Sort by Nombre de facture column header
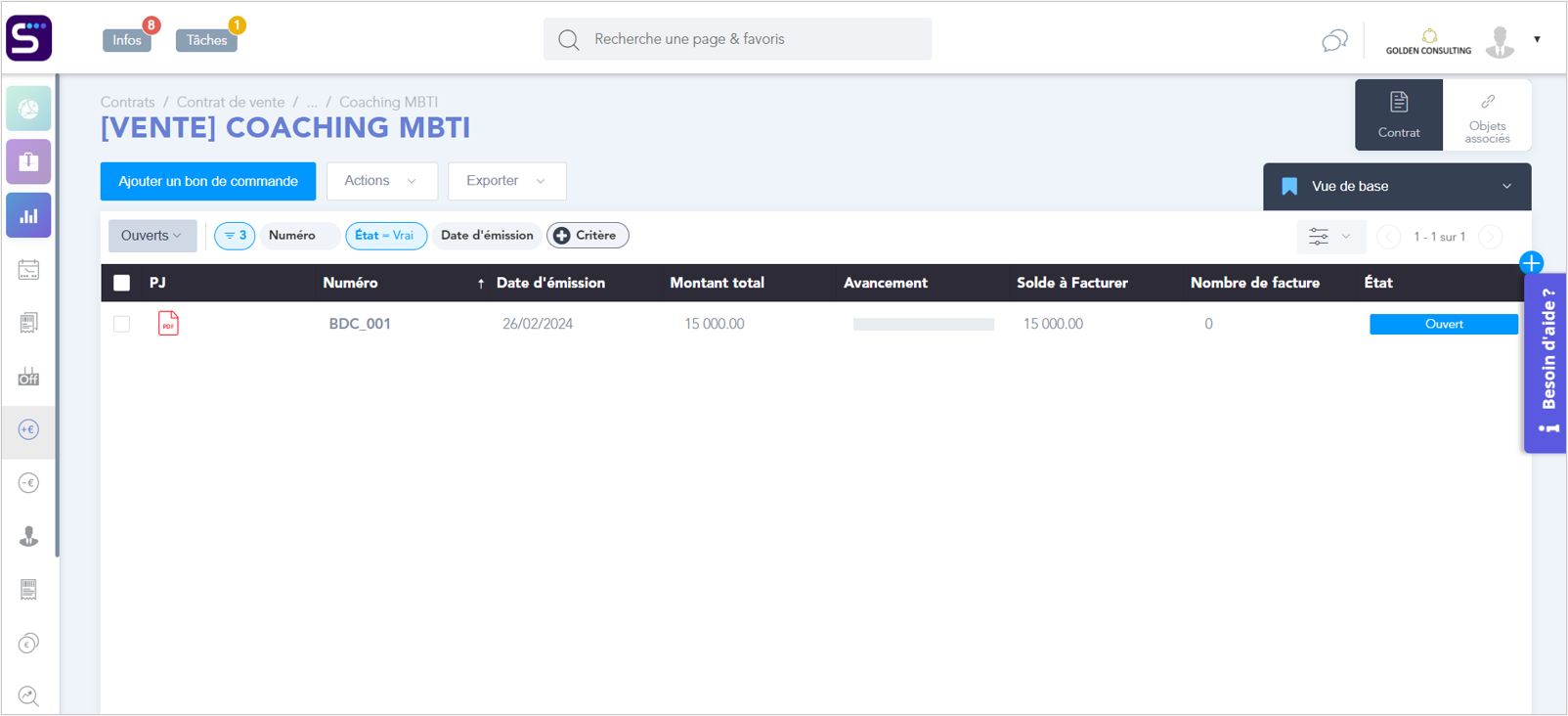 pos(1255,283)
